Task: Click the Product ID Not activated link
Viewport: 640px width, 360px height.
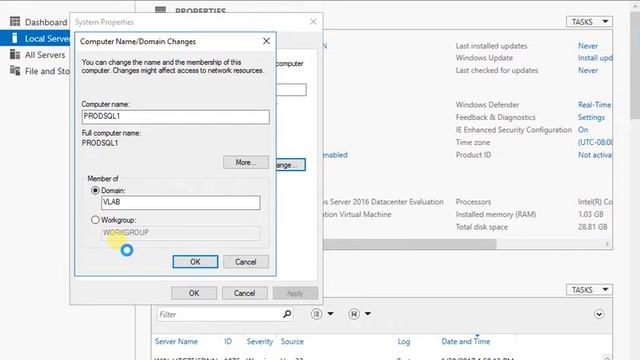Action: click(x=595, y=155)
